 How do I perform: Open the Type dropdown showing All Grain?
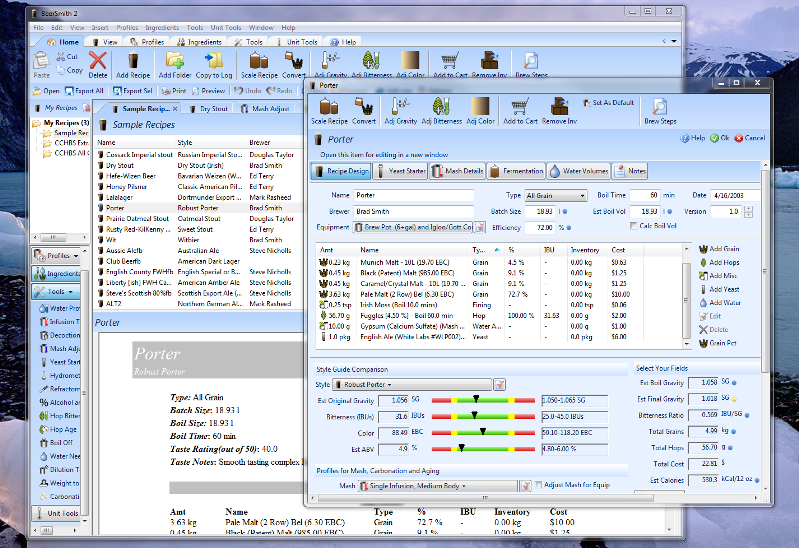pyautogui.click(x=555, y=196)
